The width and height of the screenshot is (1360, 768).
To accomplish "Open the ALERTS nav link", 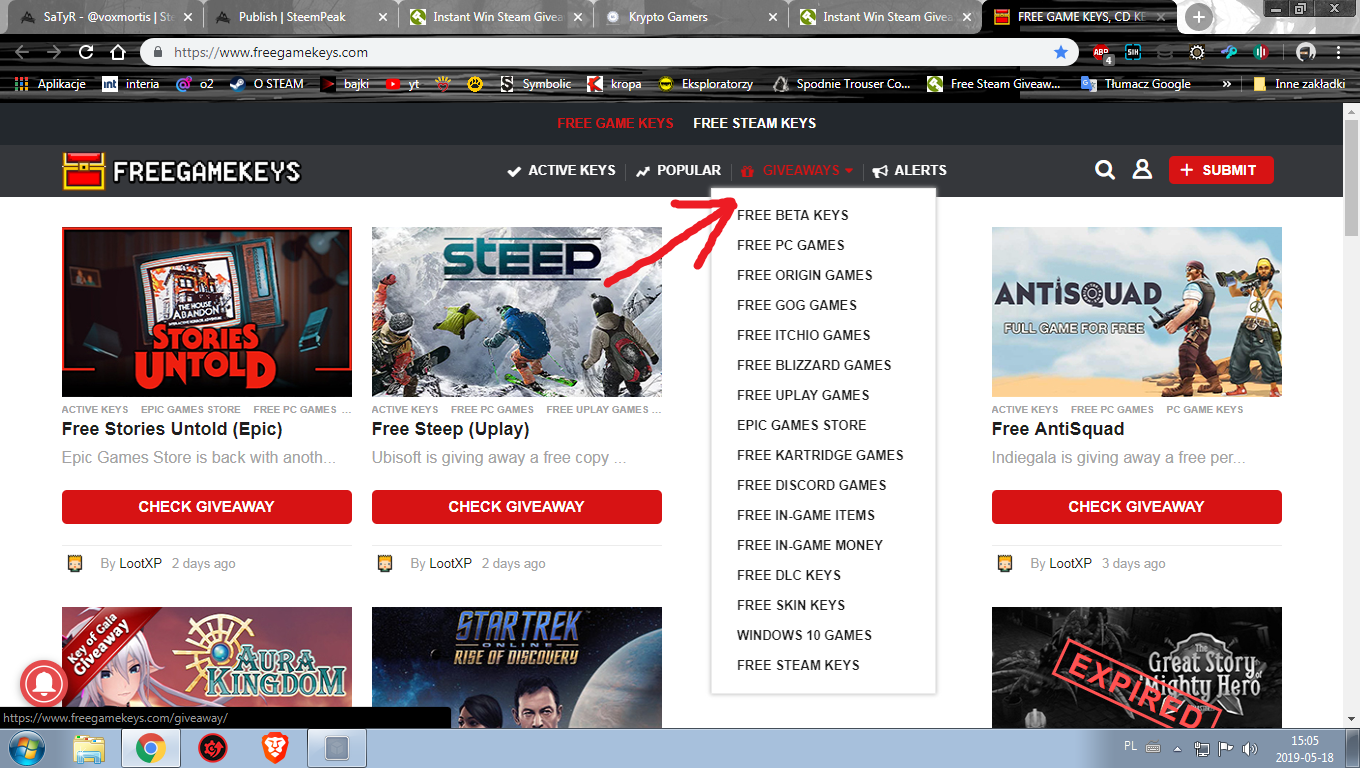I will [910, 171].
